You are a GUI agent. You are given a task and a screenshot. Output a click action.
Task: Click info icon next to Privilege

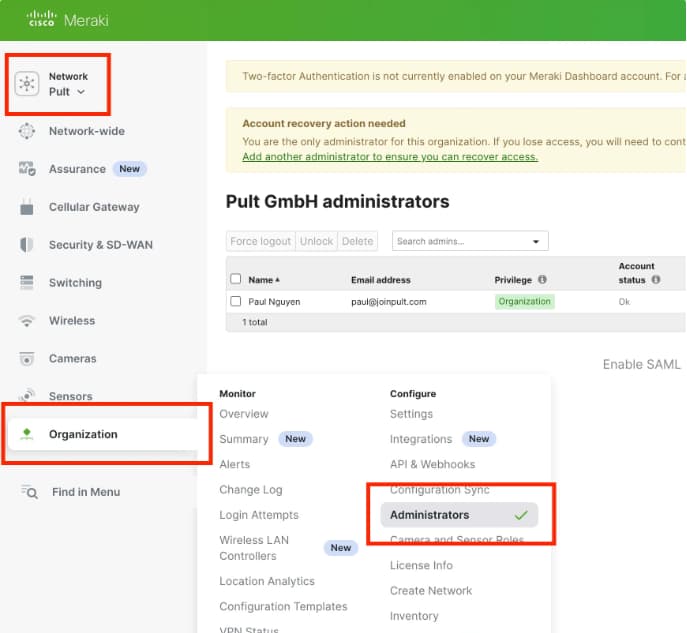pos(542,279)
